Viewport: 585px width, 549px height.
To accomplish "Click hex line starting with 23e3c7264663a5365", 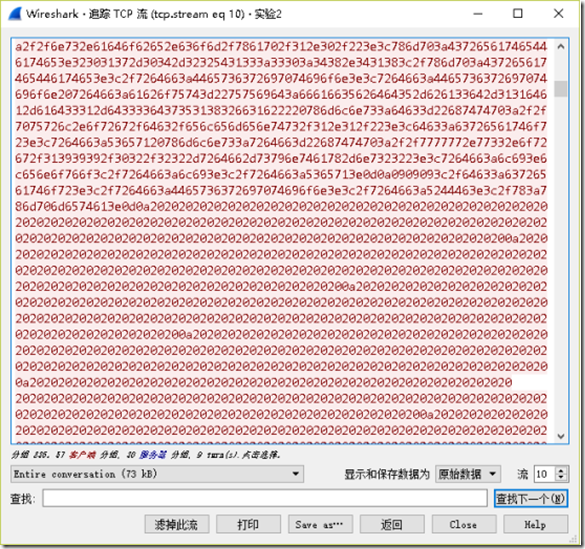I will [281, 142].
